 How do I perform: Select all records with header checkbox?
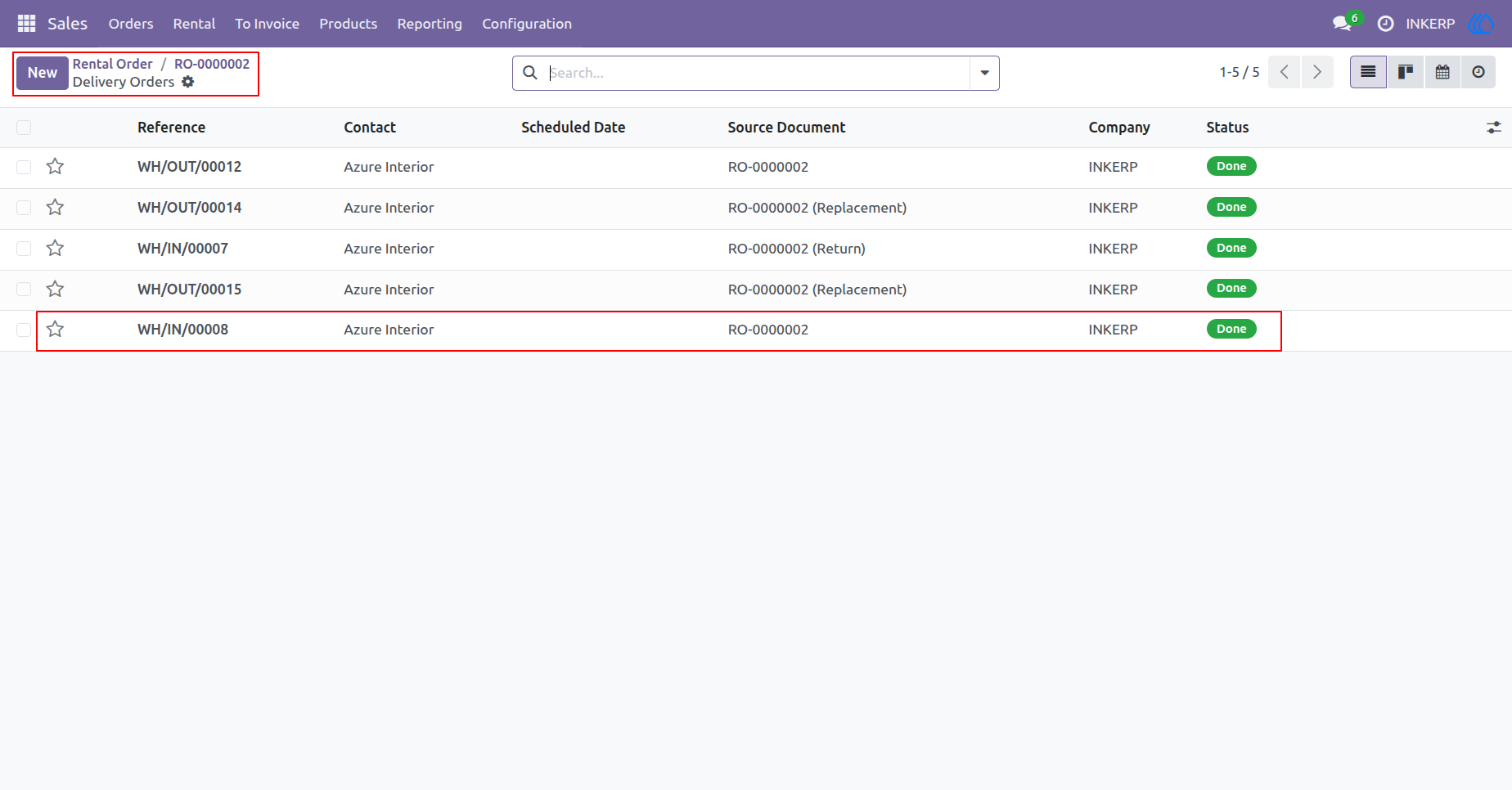coord(24,128)
